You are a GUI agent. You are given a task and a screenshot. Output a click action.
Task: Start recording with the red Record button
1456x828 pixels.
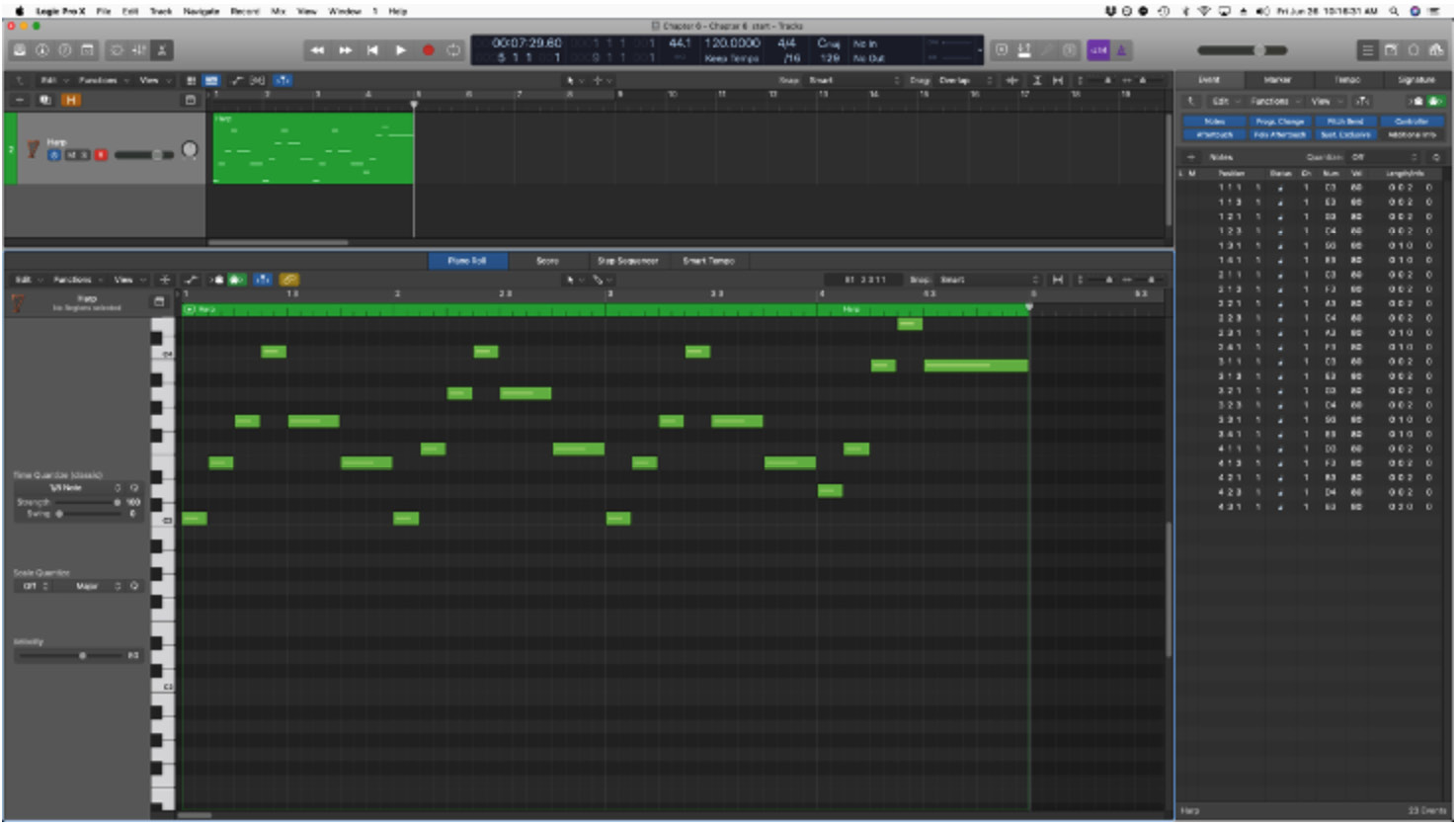[429, 50]
